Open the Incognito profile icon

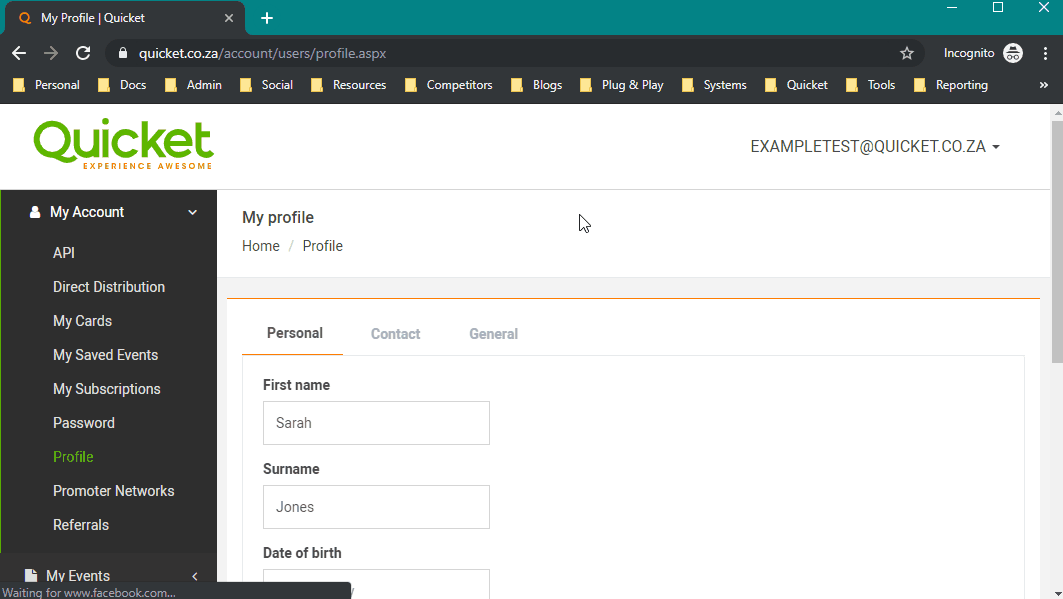[x=1013, y=53]
